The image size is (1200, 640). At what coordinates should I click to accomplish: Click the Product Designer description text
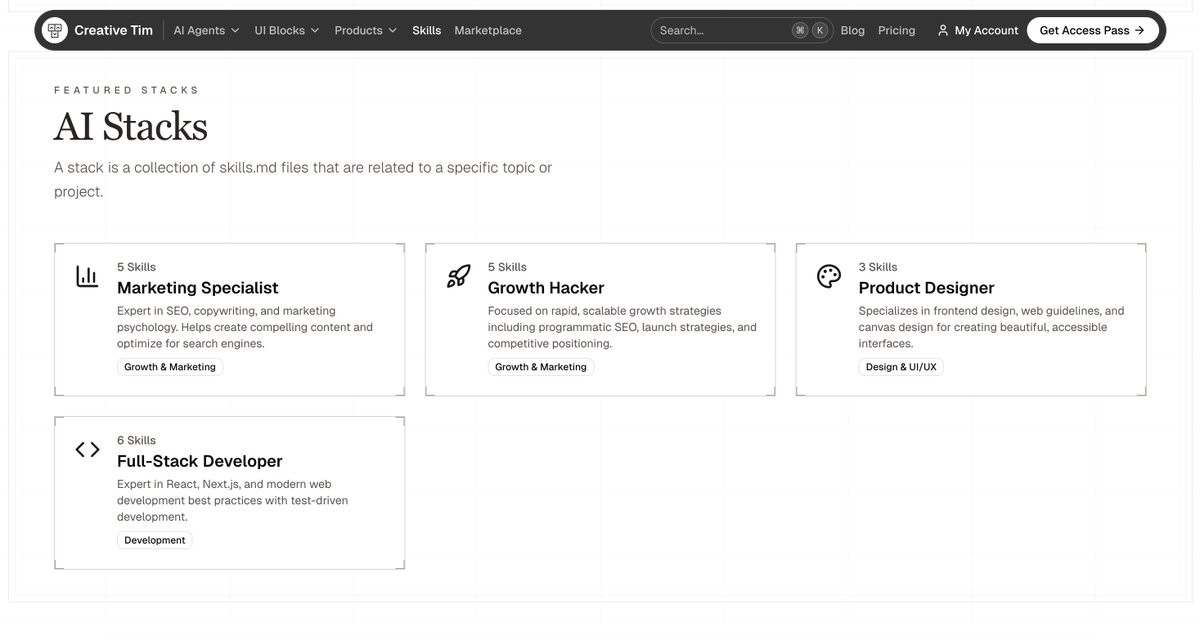pos(992,327)
